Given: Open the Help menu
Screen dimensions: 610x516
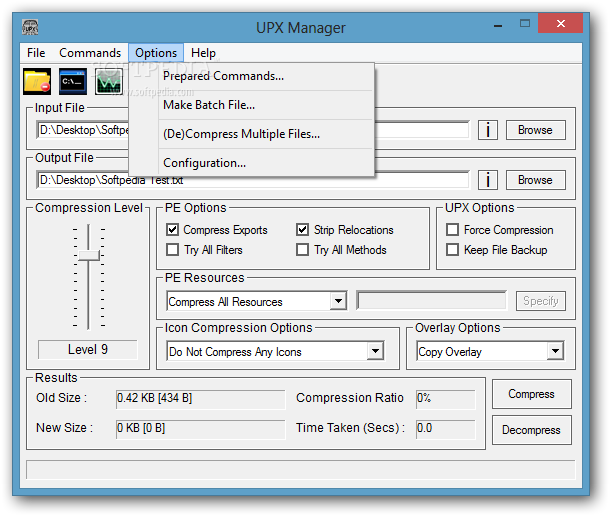Looking at the screenshot, I should tap(203, 53).
